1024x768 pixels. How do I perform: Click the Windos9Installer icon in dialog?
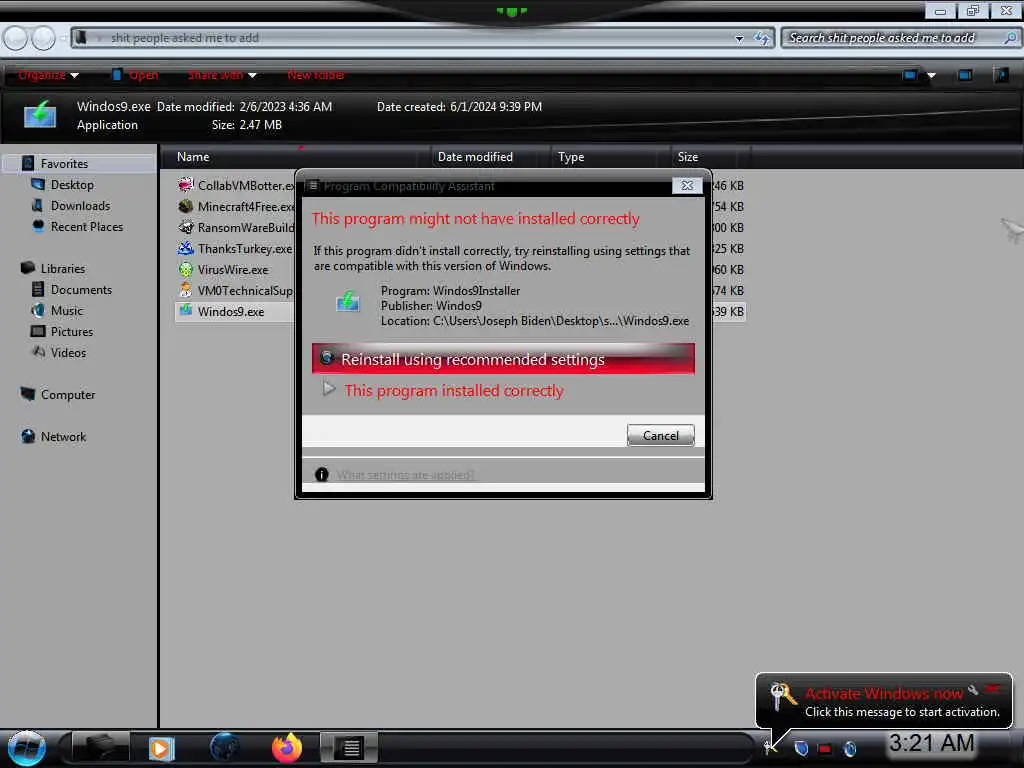348,302
